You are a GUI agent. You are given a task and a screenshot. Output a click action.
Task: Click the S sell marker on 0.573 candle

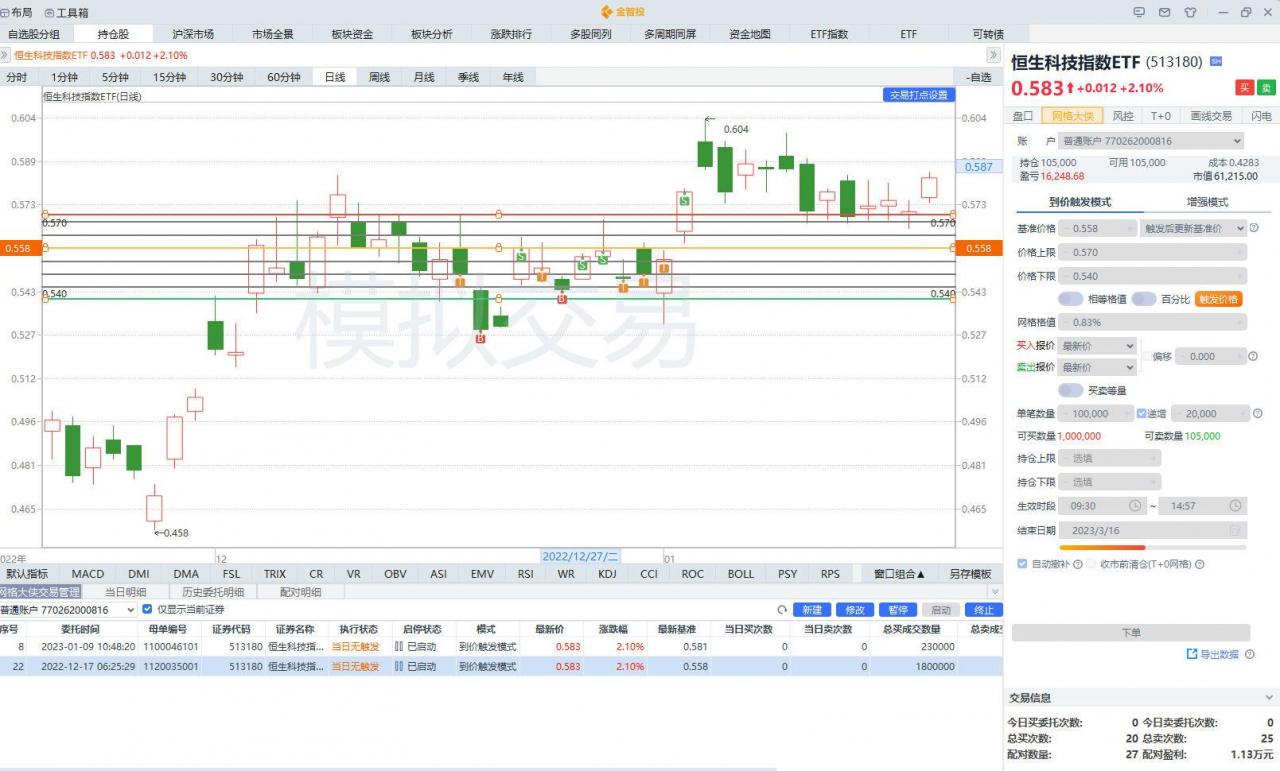pyautogui.click(x=685, y=201)
